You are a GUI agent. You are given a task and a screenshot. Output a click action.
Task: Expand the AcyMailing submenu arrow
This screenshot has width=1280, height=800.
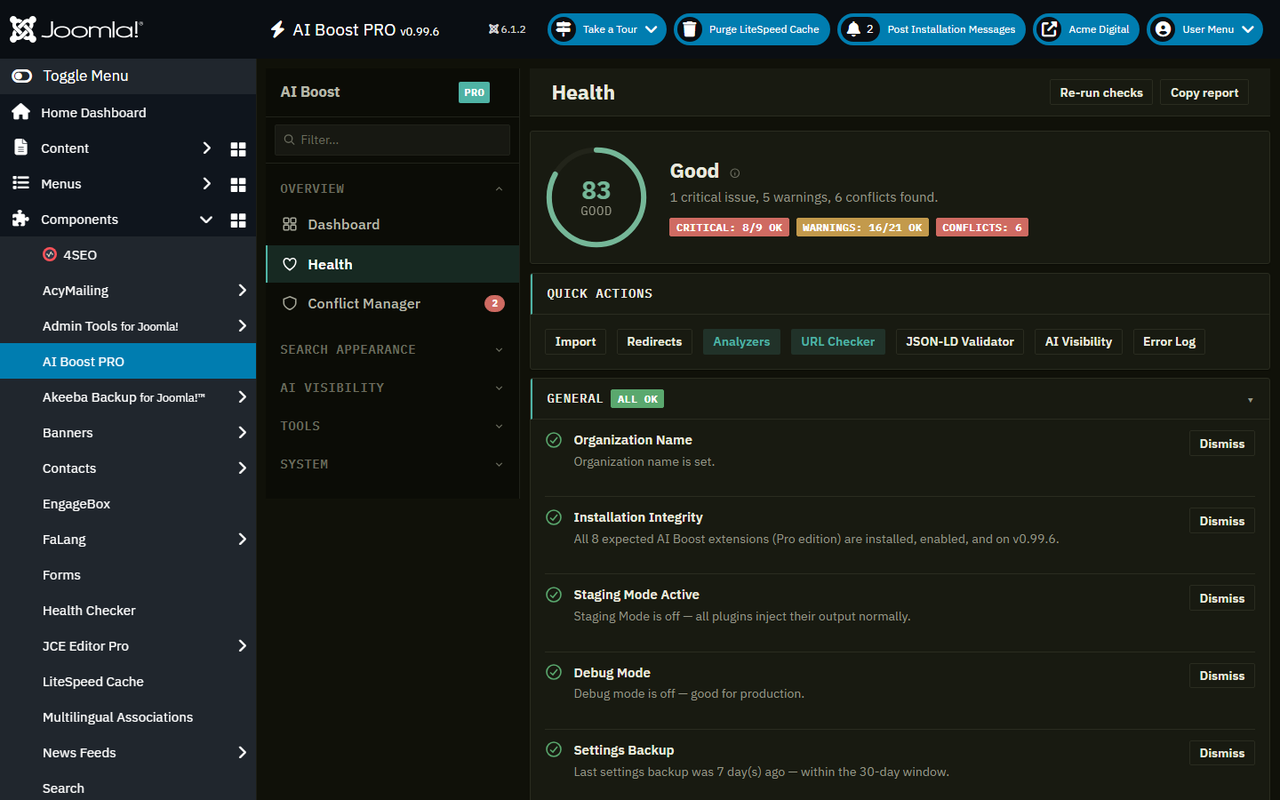[242, 291]
